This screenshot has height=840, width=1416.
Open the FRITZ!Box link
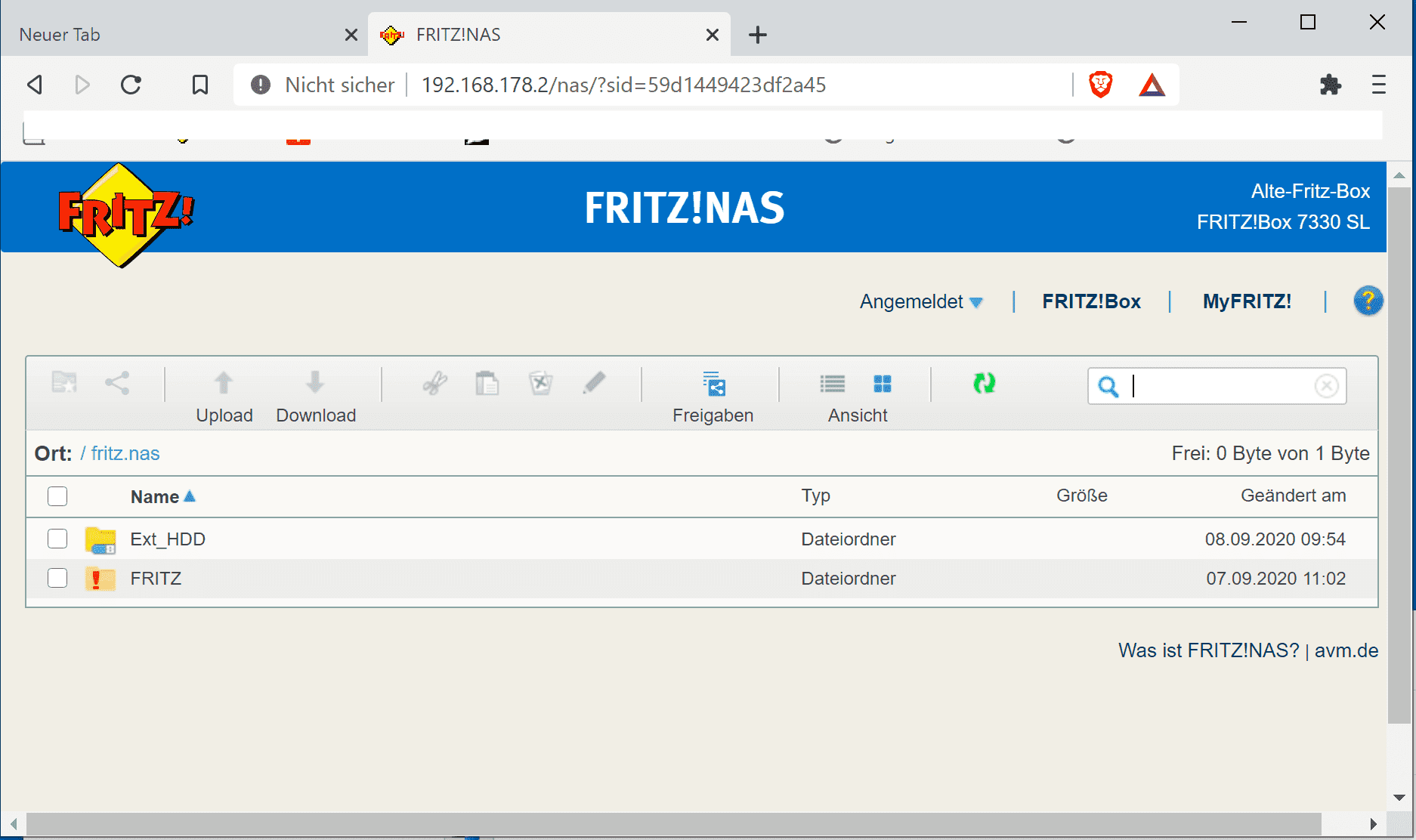pyautogui.click(x=1091, y=301)
